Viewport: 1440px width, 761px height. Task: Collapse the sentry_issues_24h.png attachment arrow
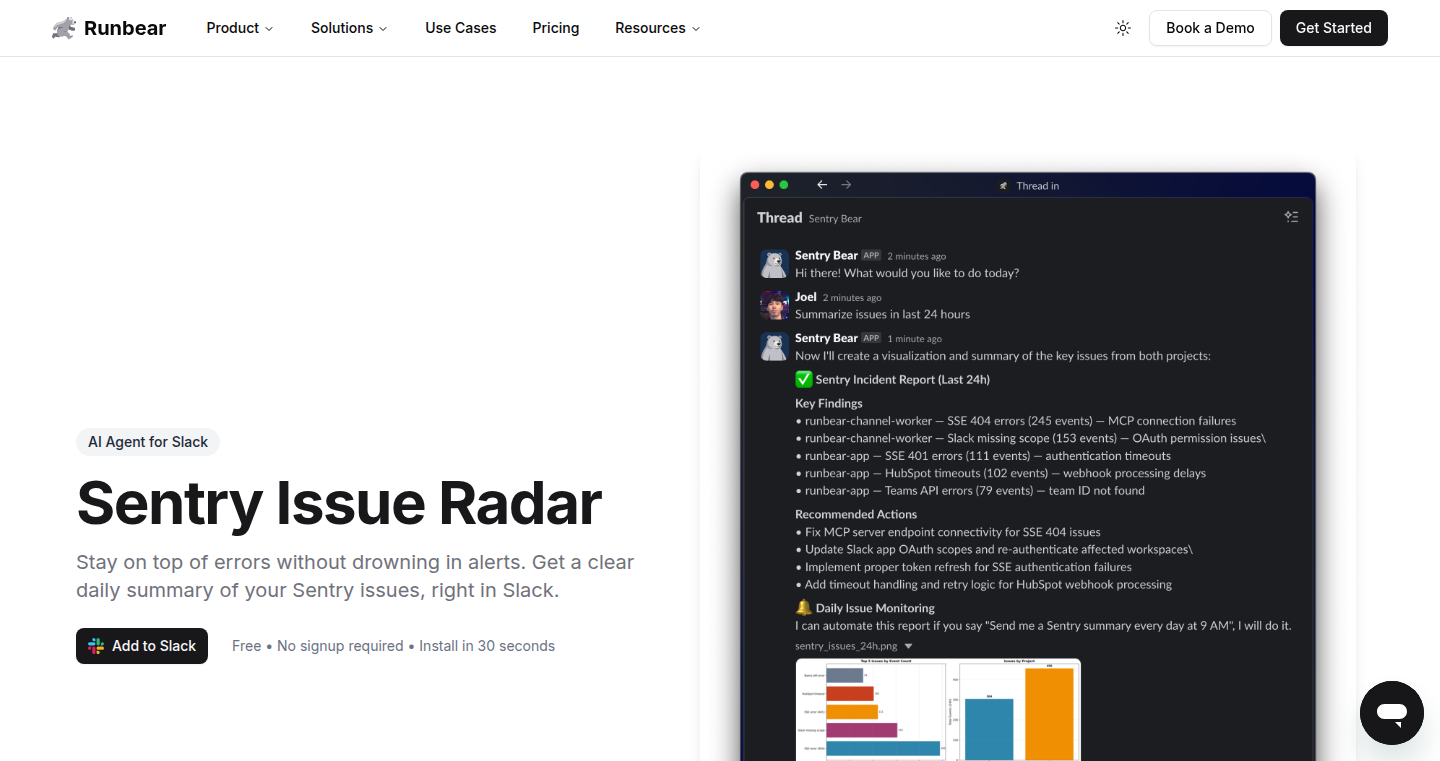click(x=909, y=647)
